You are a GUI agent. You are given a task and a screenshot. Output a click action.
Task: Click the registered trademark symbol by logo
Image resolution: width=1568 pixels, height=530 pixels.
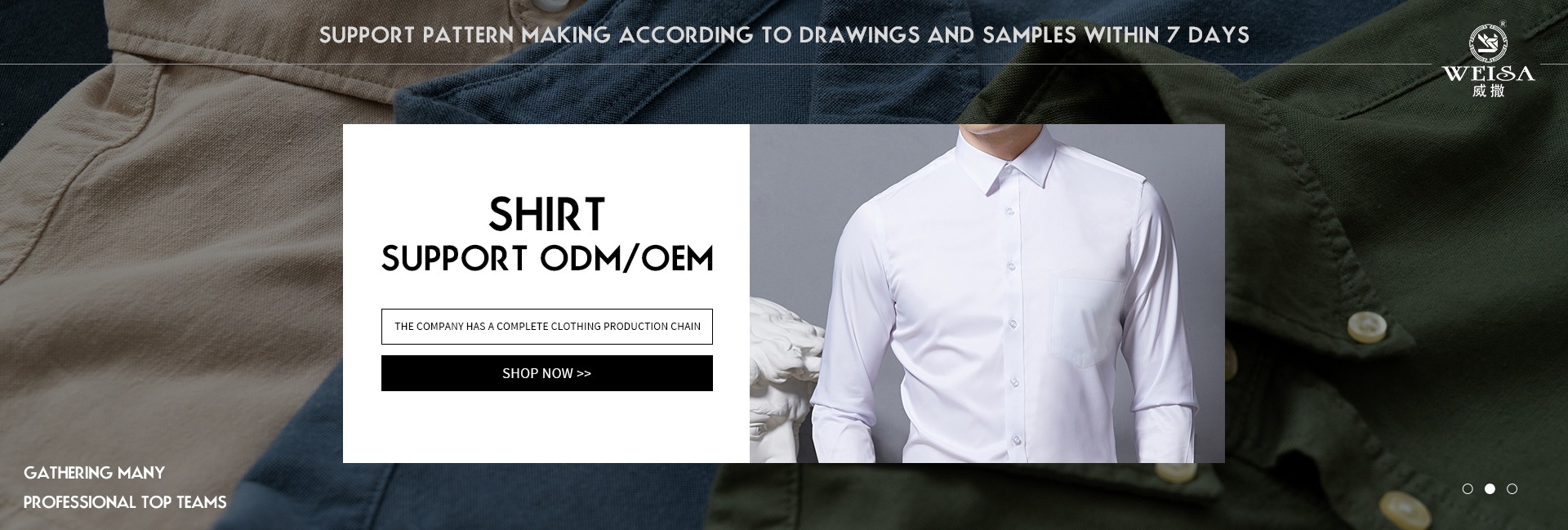tap(1503, 24)
